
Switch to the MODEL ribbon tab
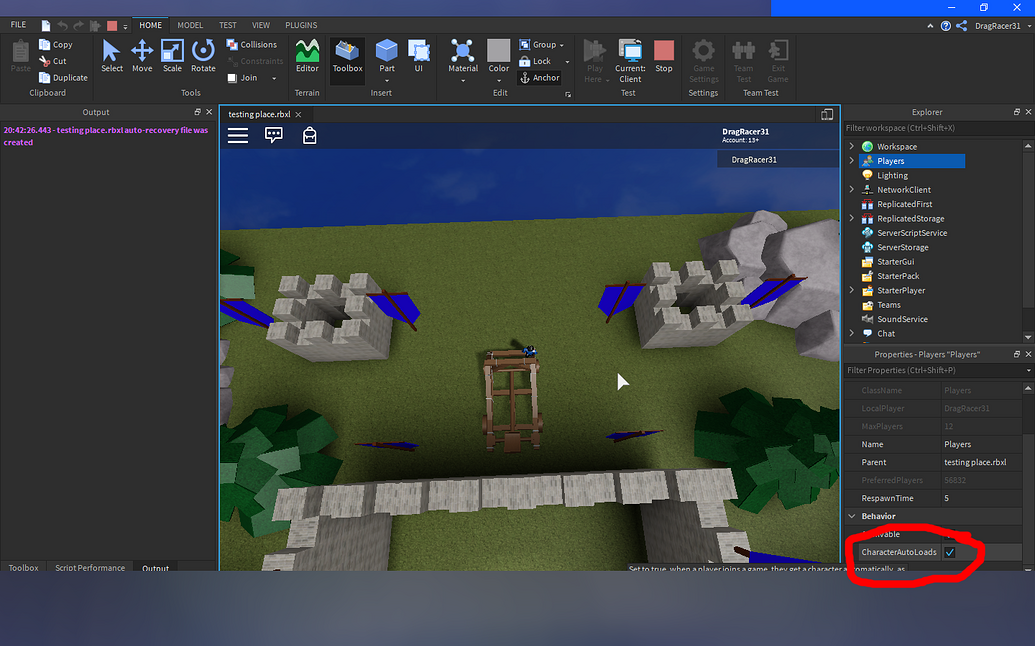pyautogui.click(x=190, y=25)
